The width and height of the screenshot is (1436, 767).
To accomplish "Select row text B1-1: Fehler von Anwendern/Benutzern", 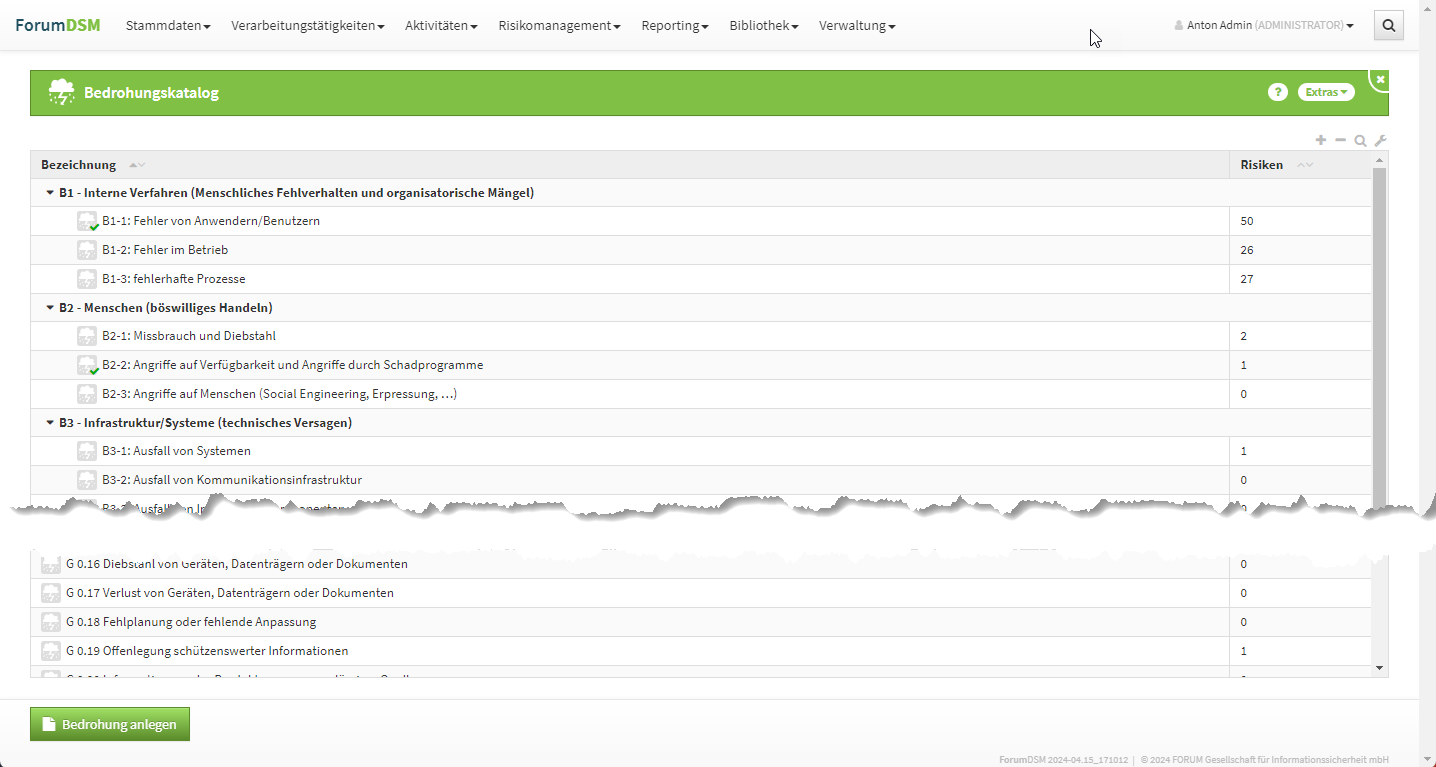I will (x=211, y=221).
